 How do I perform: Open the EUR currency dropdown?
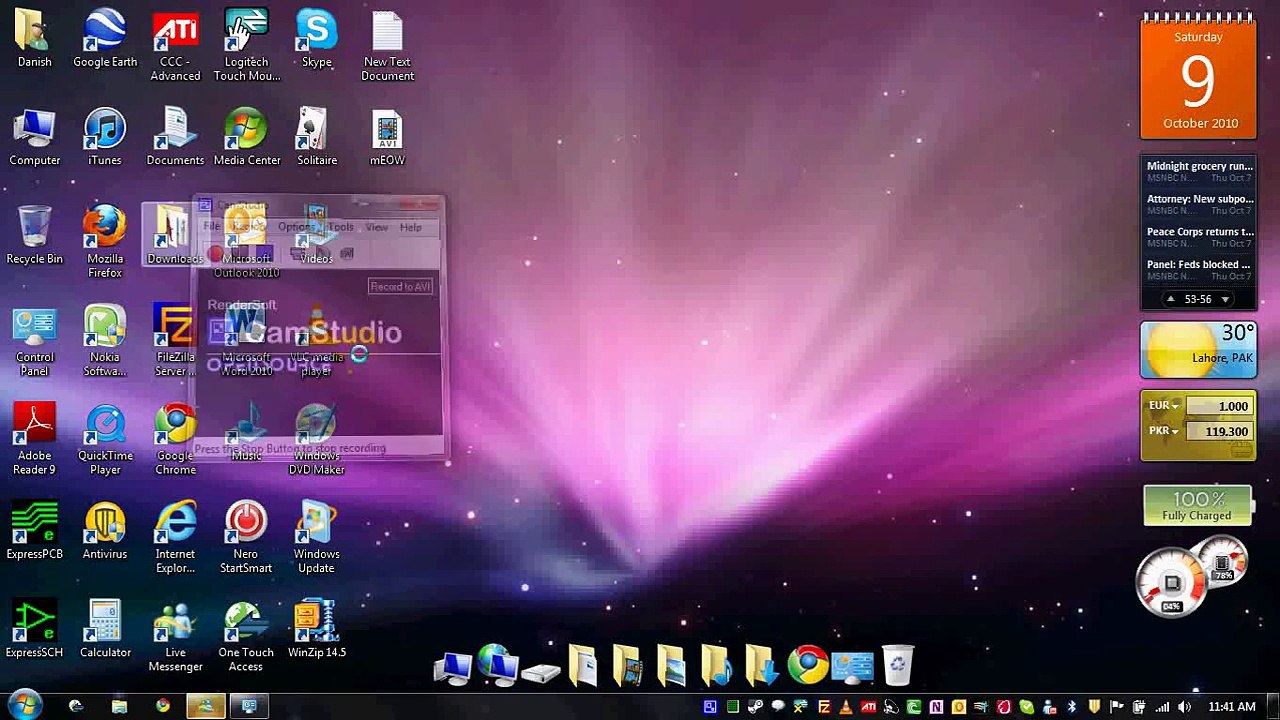tap(1163, 406)
